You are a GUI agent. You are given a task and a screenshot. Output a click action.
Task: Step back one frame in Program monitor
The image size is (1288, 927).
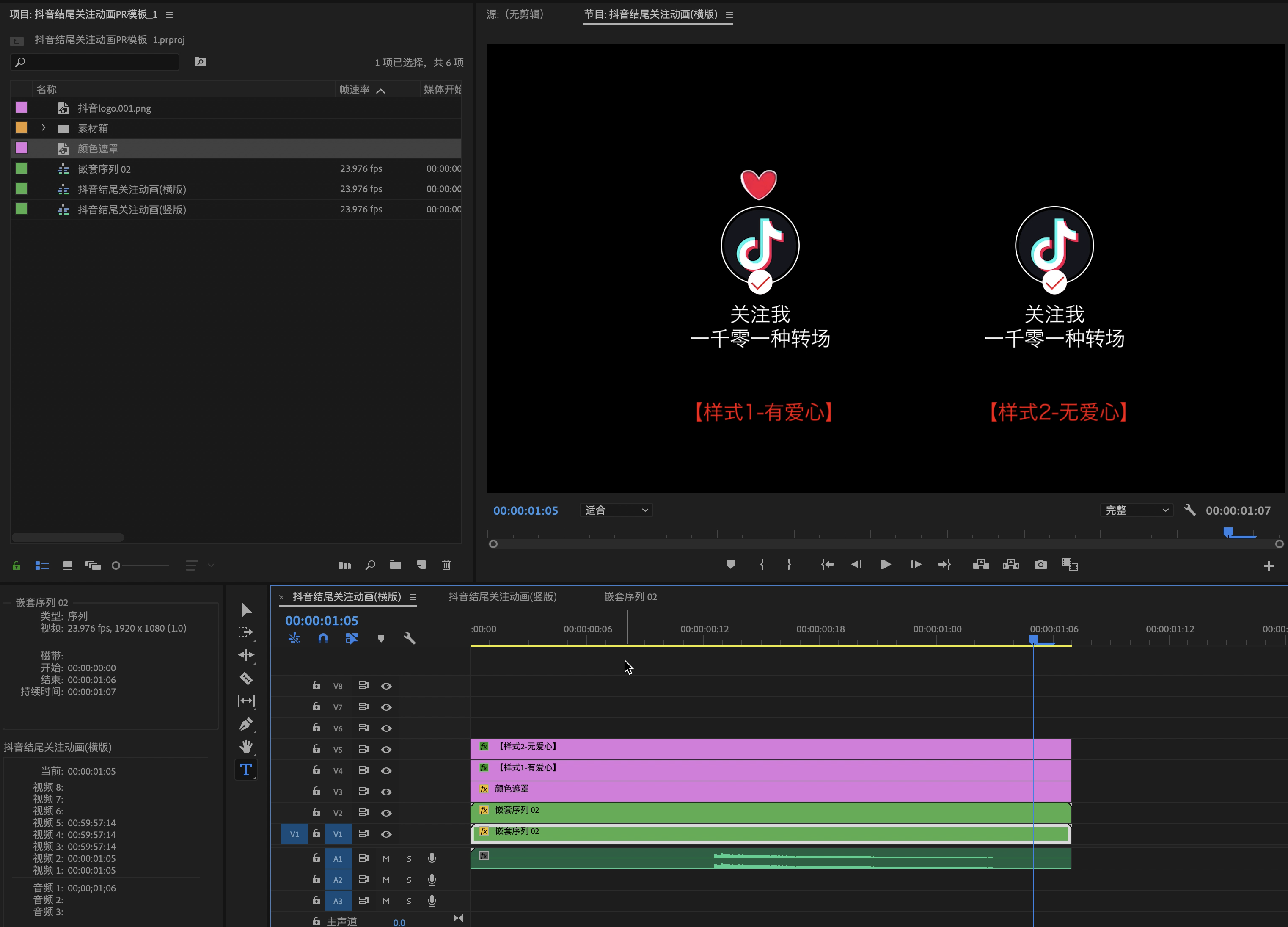(856, 564)
